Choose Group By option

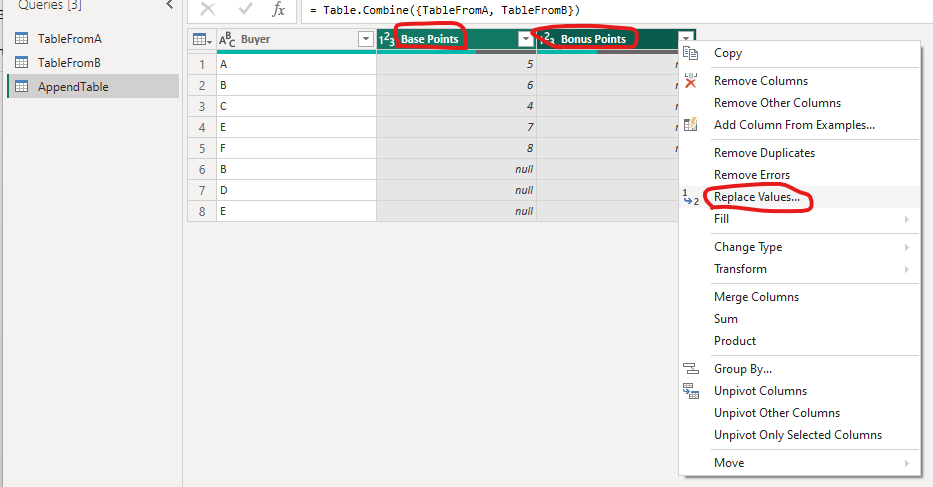click(x=743, y=369)
